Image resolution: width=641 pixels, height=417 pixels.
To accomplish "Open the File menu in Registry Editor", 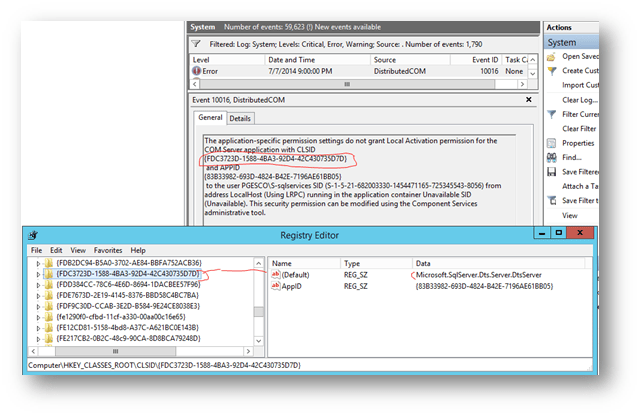I will pyautogui.click(x=36, y=250).
